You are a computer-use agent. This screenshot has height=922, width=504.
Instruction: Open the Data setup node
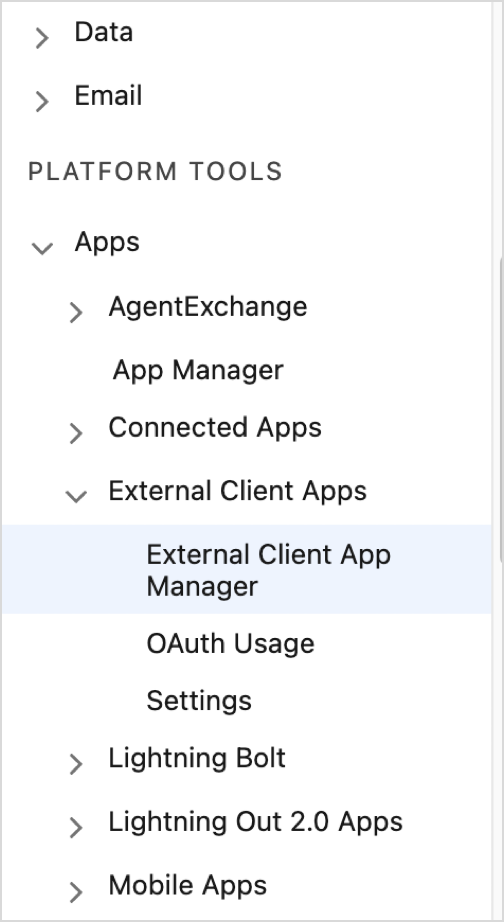[x=104, y=32]
